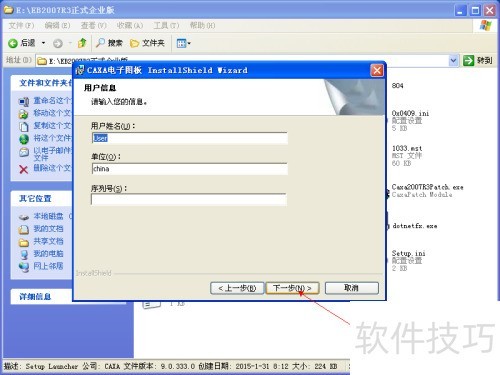Click the Back arrow icon in Explorer
The image size is (500, 375).
[13, 43]
